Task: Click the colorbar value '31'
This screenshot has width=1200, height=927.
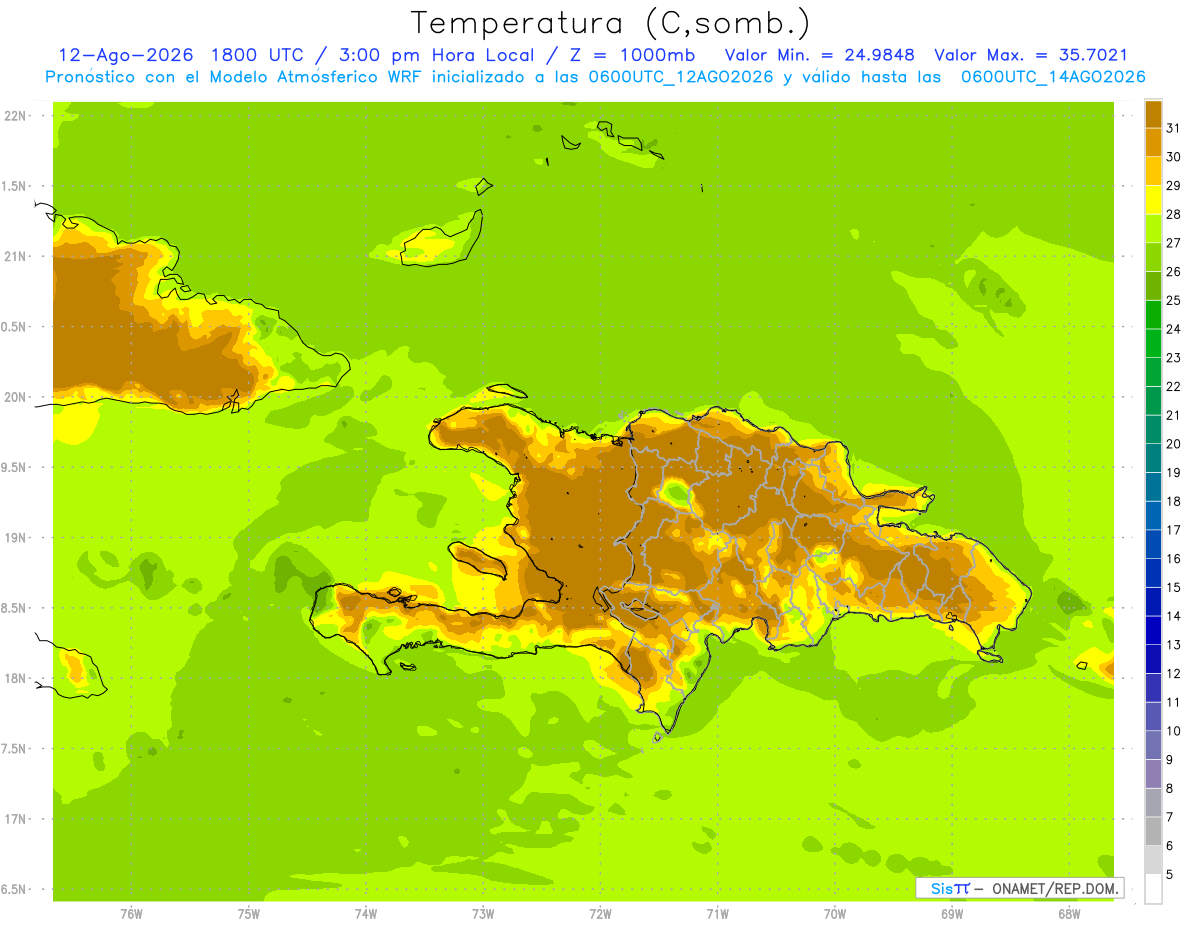Action: click(1173, 128)
